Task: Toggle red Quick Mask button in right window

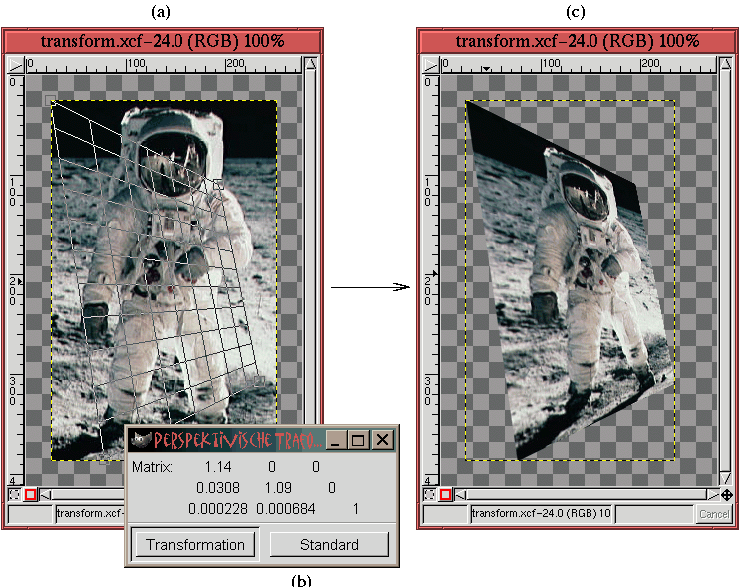Action: [x=444, y=494]
